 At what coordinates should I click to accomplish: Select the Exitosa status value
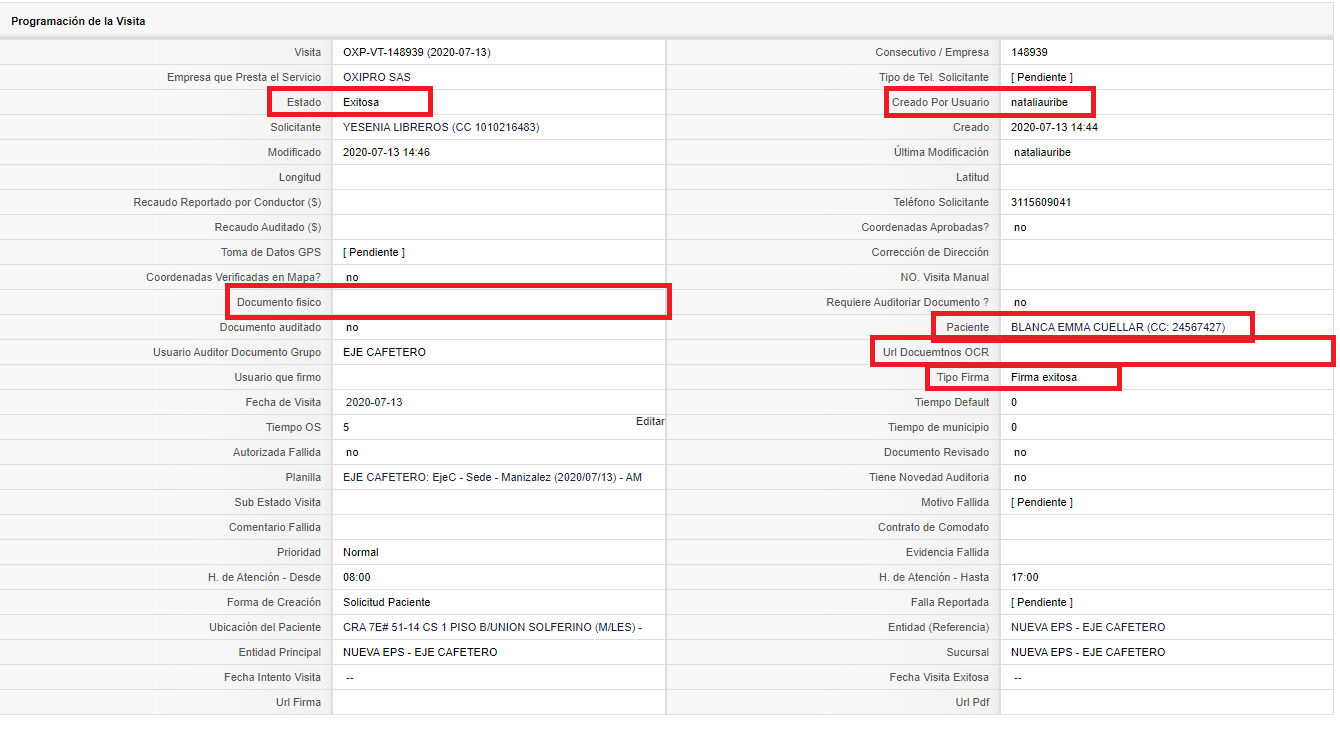click(x=361, y=102)
